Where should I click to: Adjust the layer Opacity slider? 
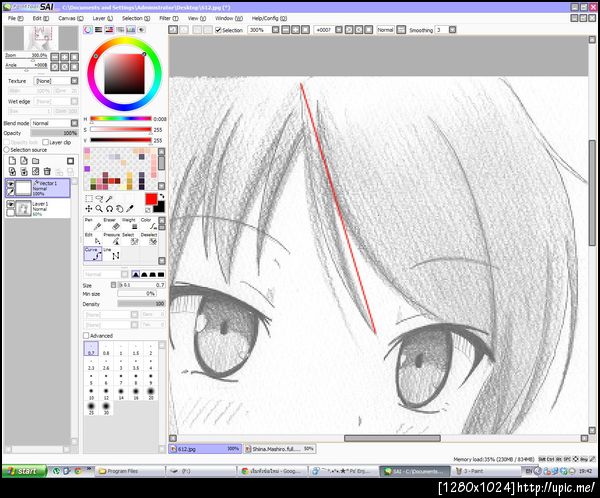point(54,133)
